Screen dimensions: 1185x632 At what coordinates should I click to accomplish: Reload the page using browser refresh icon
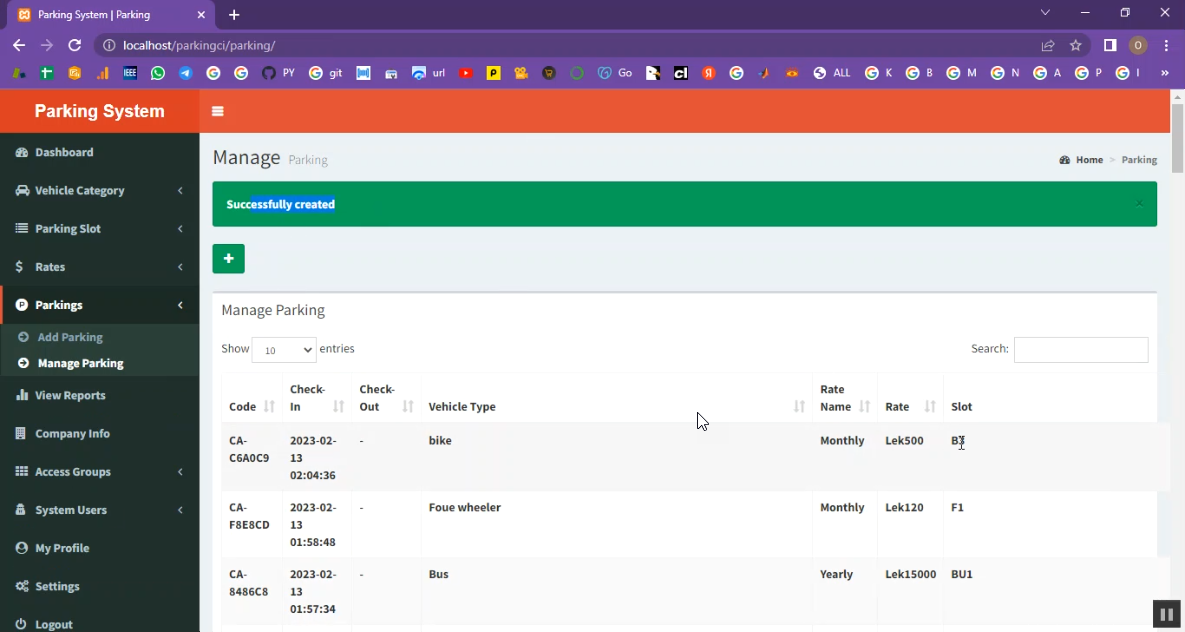74,45
